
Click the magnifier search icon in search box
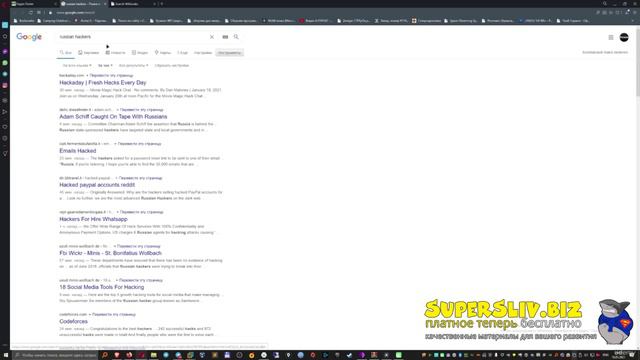[x=236, y=37]
